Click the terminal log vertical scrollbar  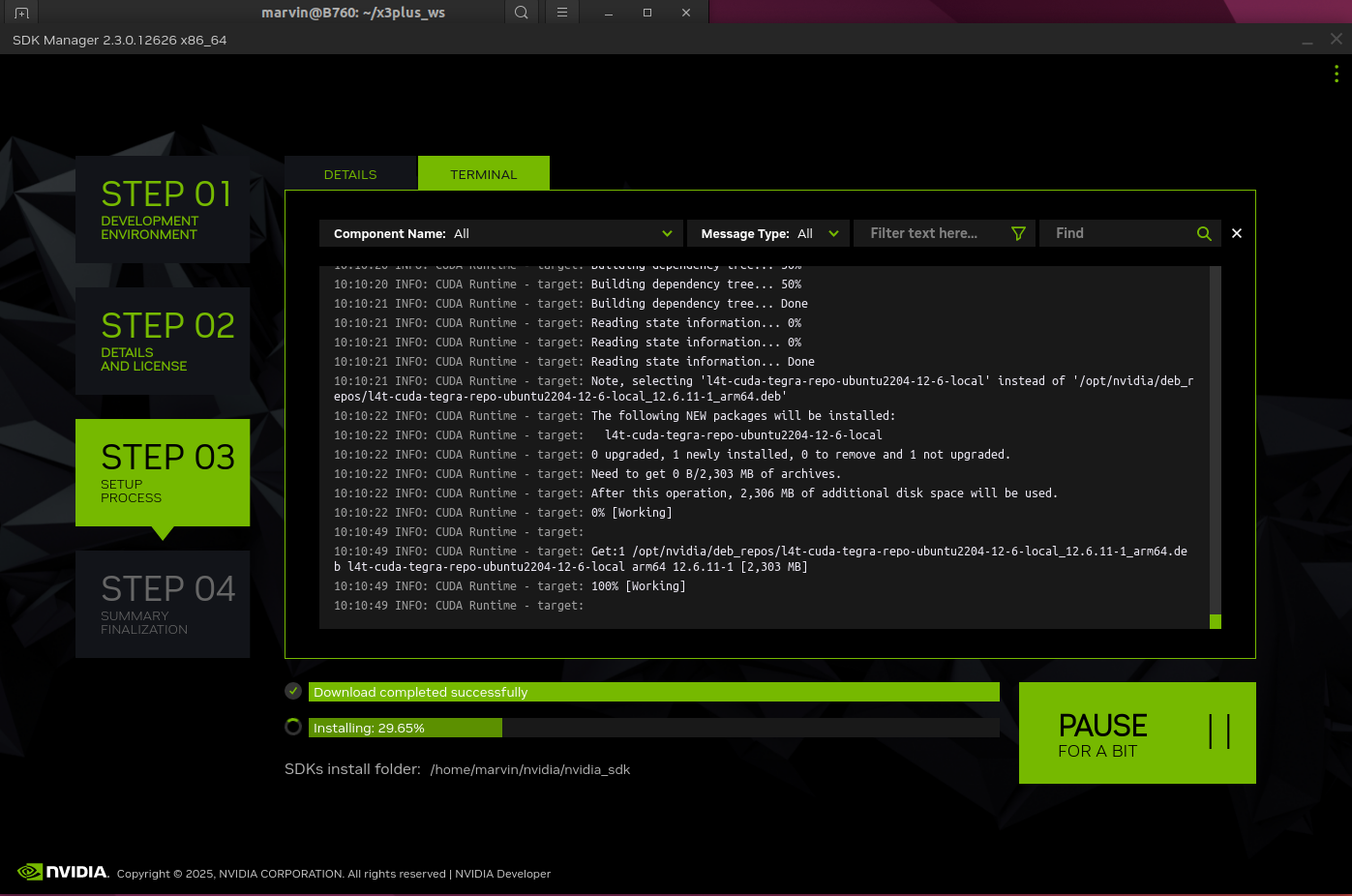coord(1216,445)
